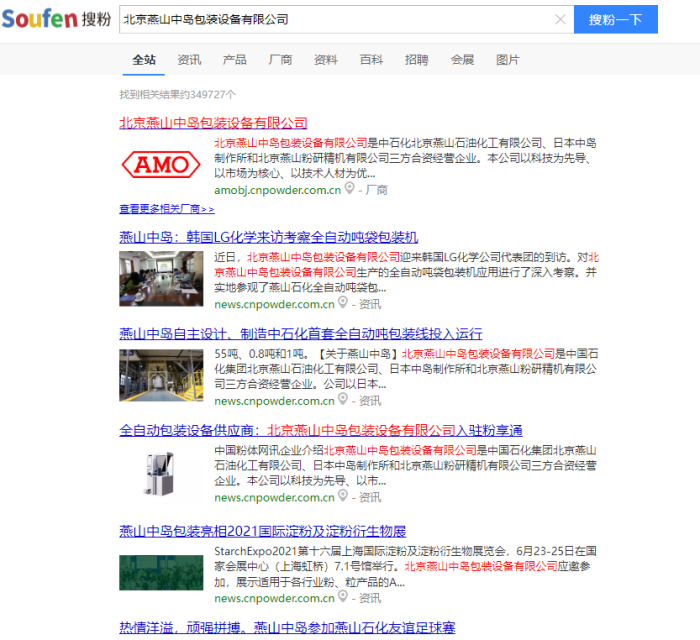Click location pin icon beside amobj.cnpowder.com.cn
The image size is (700, 640).
tap(349, 188)
